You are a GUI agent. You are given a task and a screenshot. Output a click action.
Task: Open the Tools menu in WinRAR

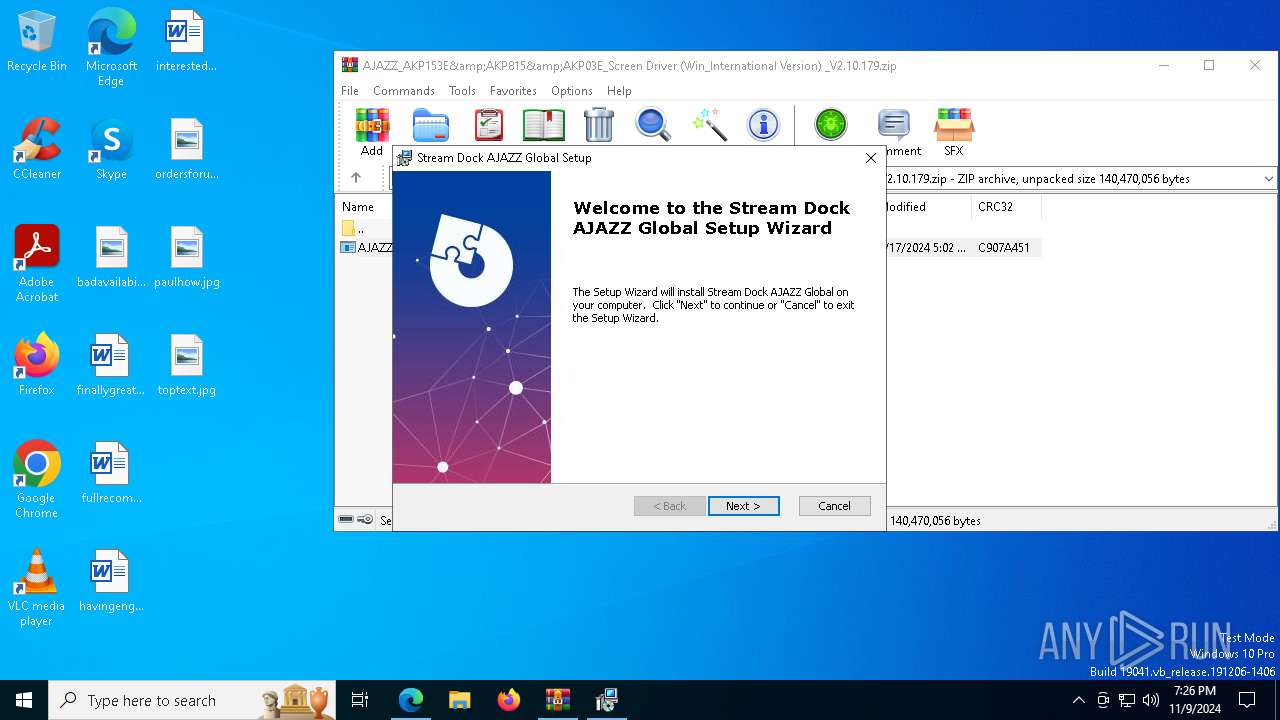point(462,91)
